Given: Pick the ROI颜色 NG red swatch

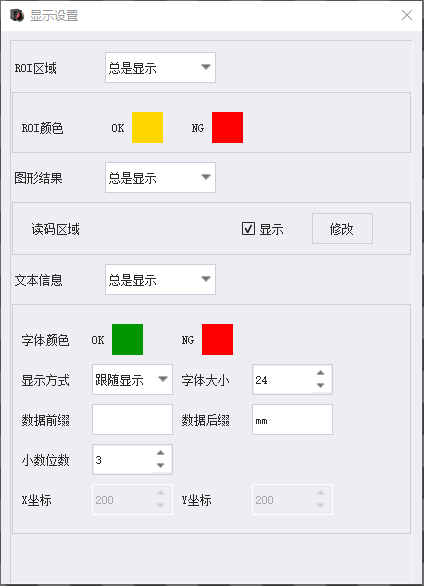Looking at the screenshot, I should 228,127.
